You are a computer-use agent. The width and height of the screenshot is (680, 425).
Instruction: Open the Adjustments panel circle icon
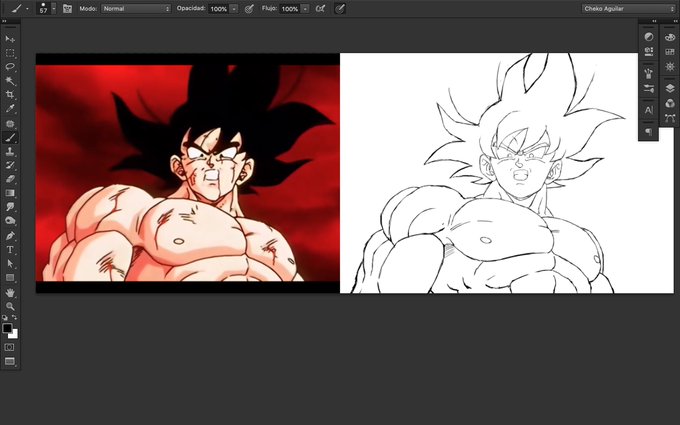tap(649, 37)
